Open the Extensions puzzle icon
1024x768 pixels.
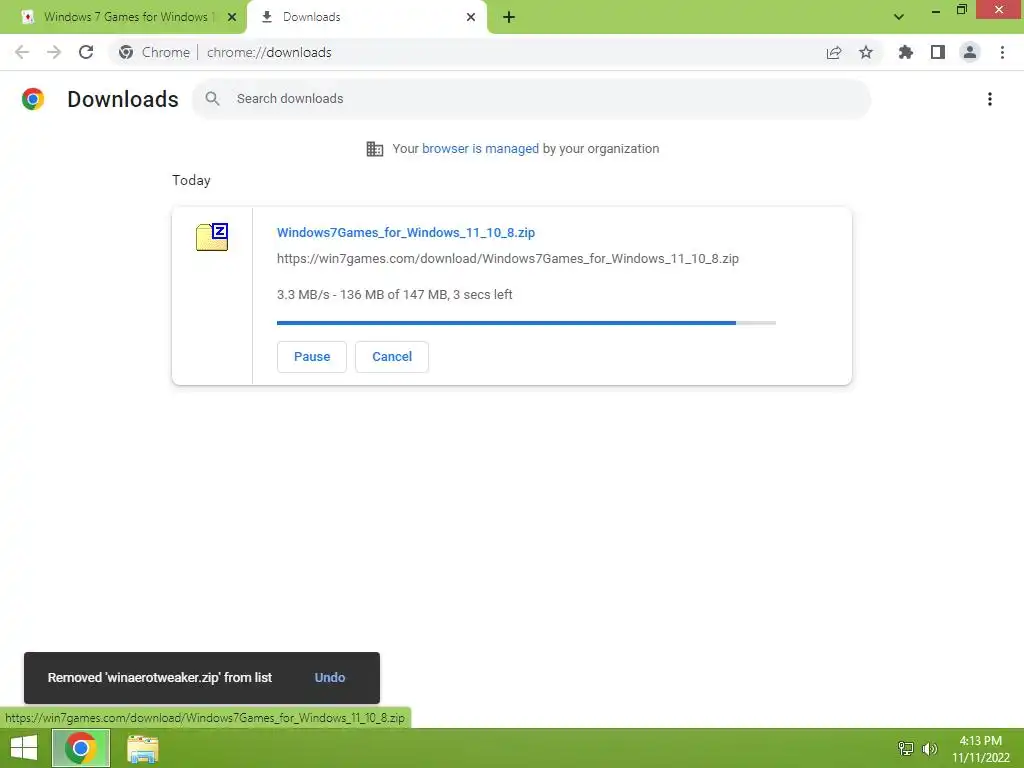click(x=906, y=52)
